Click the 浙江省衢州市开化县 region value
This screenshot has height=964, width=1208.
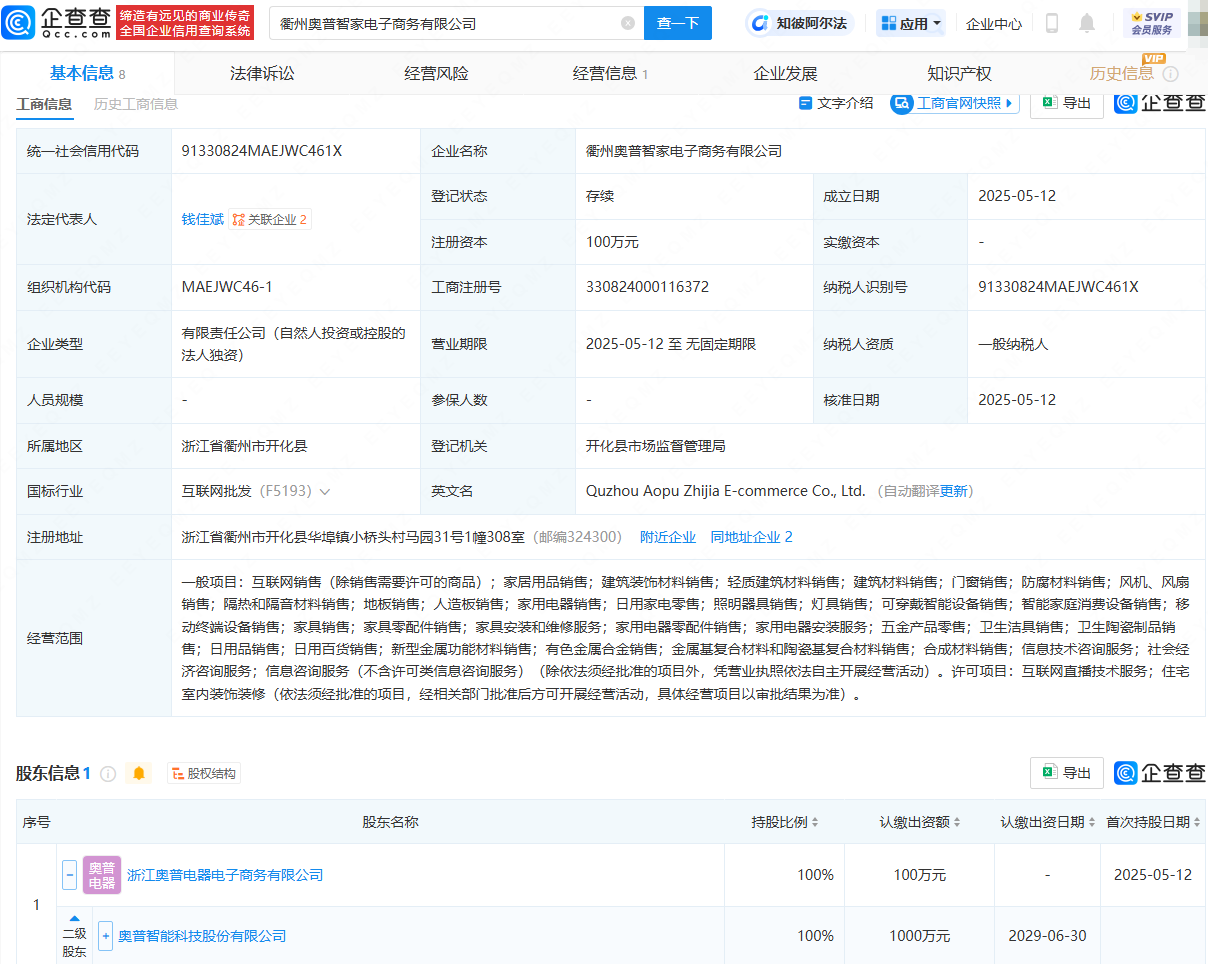tap(245, 446)
